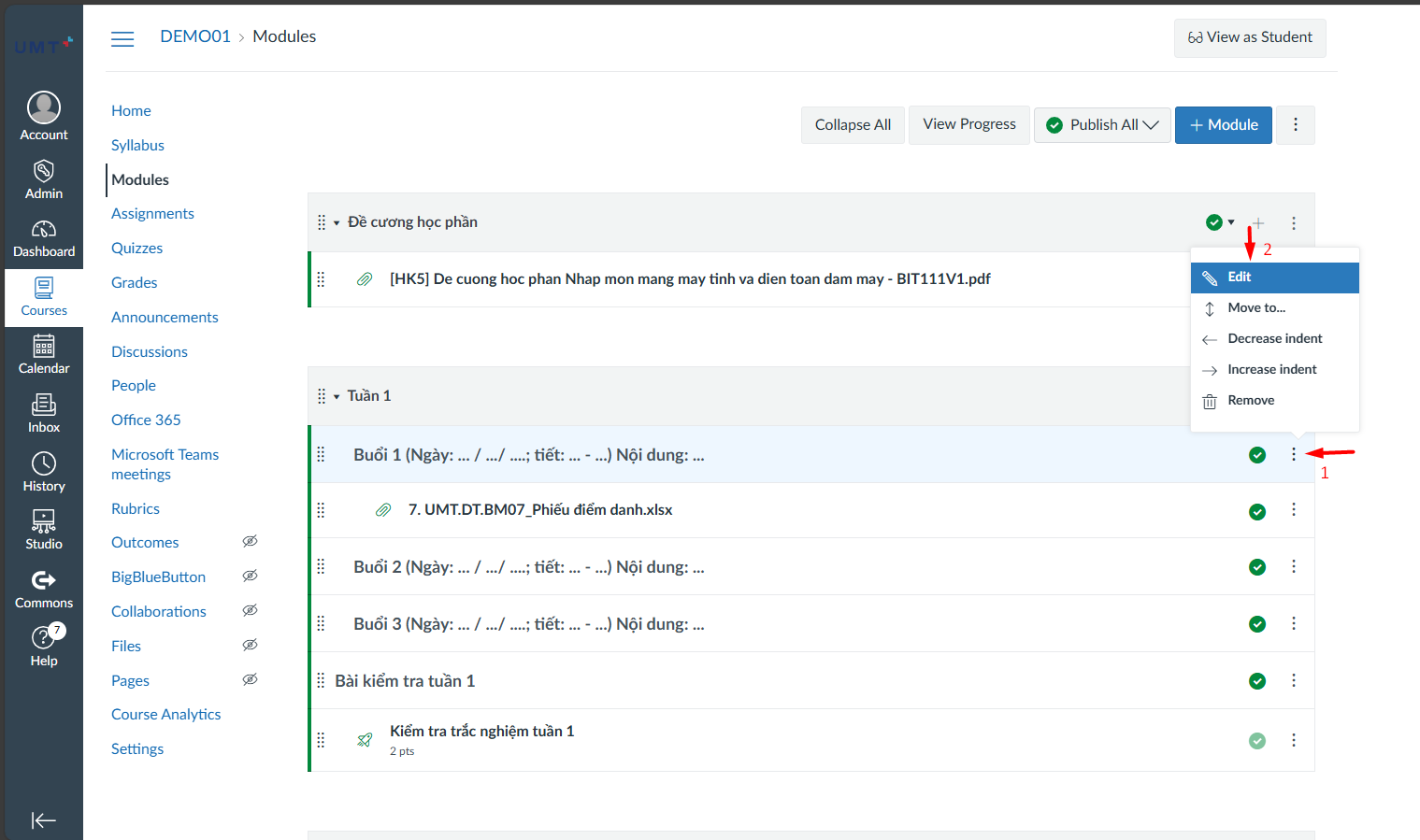This screenshot has width=1420, height=840.
Task: Open the Calendar in the sidebar
Action: pos(43,354)
